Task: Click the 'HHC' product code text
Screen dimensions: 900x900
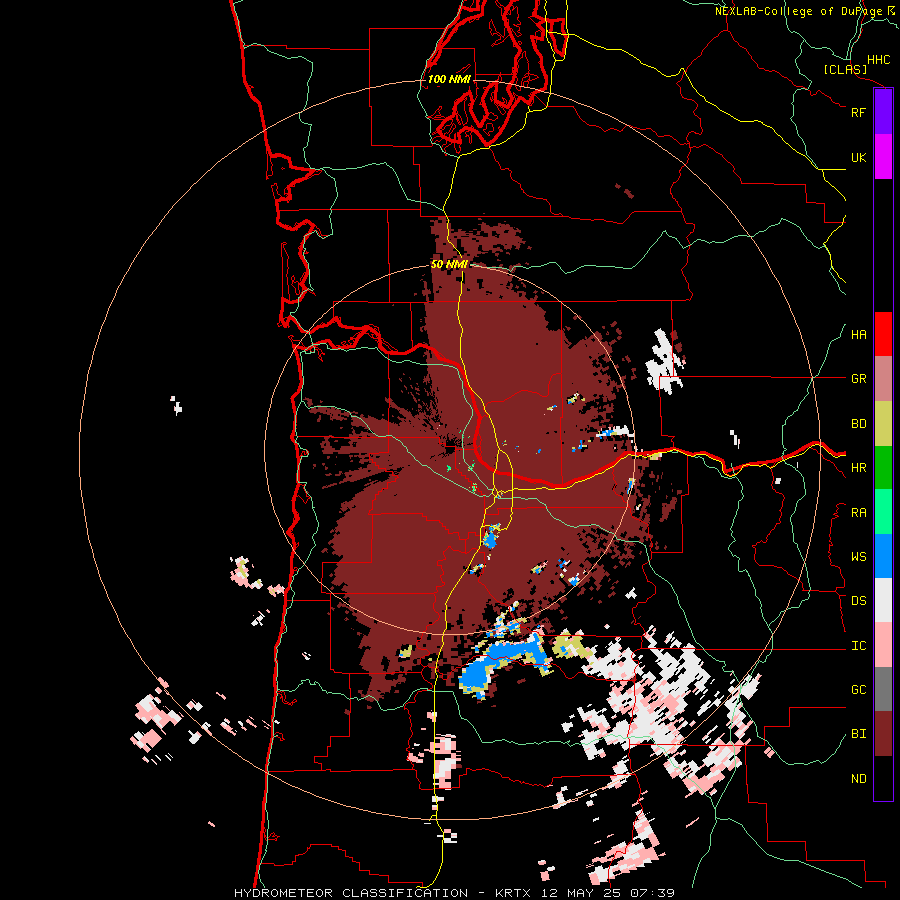Action: pos(878,60)
